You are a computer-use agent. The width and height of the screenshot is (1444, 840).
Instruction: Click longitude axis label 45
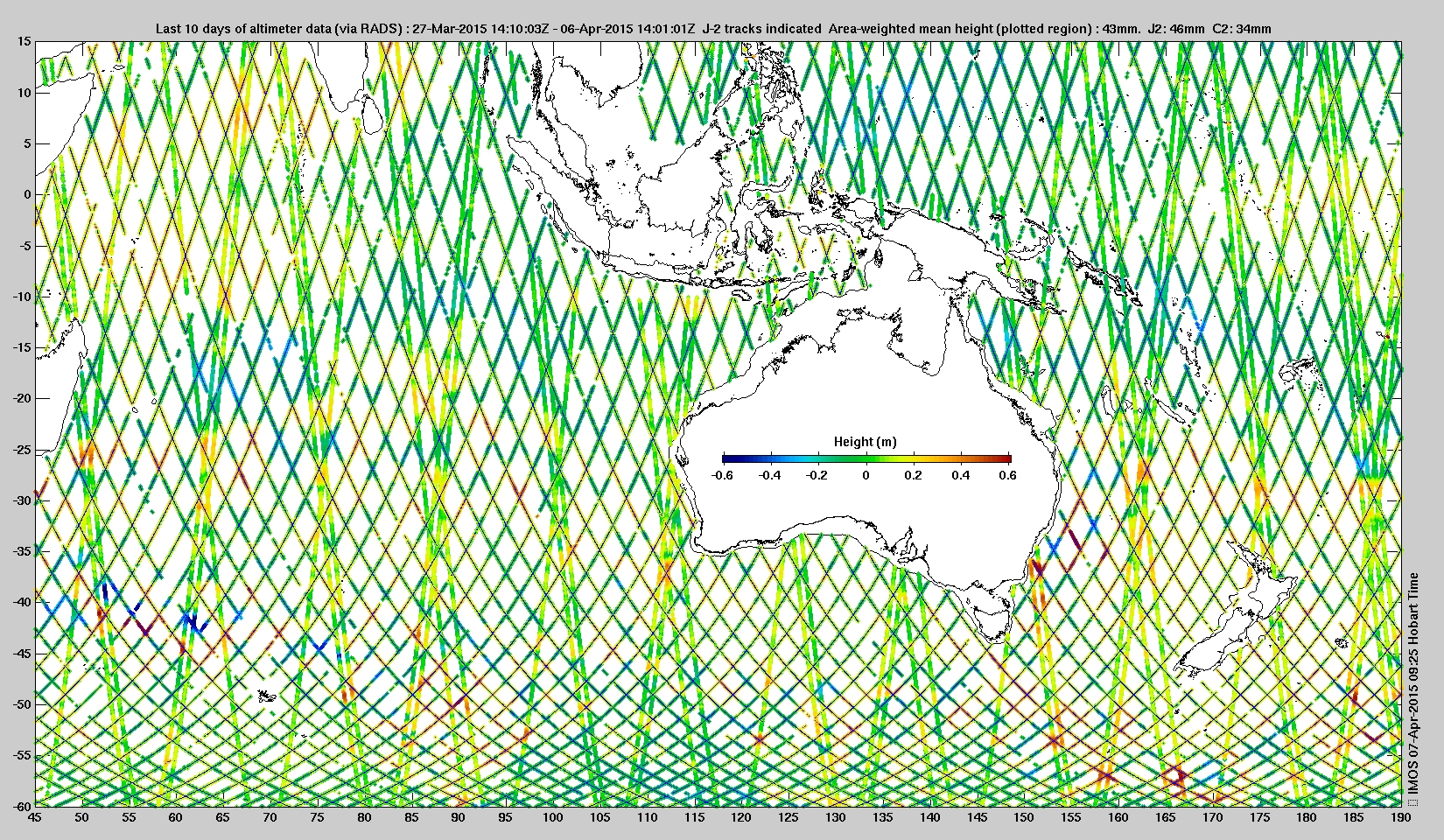(34, 817)
